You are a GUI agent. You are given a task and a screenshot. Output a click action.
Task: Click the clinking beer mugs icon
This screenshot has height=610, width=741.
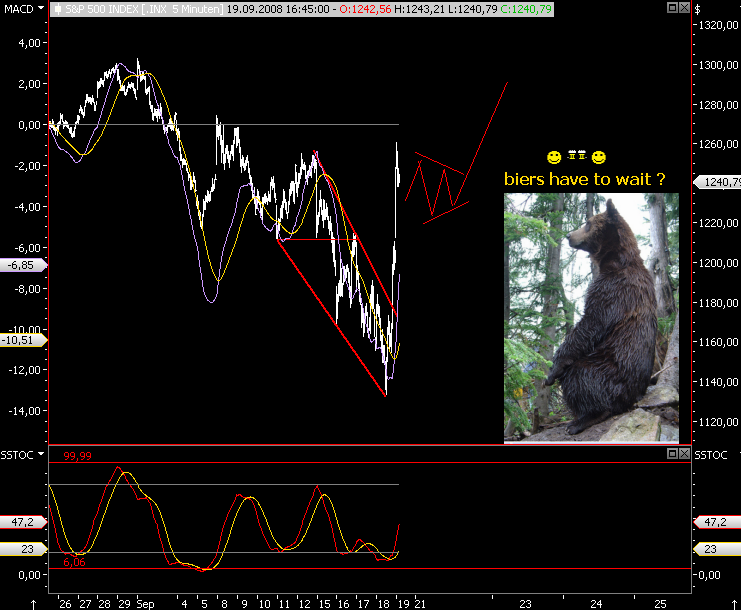coord(577,155)
